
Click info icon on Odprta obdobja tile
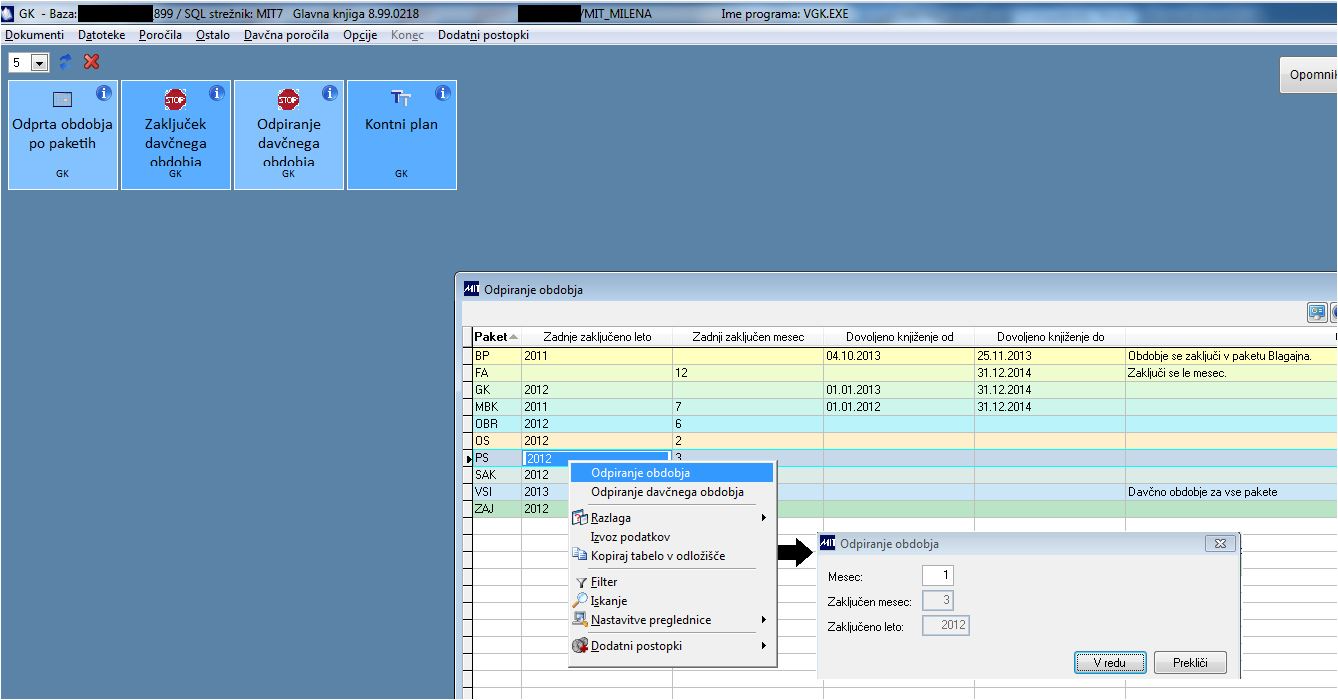pyautogui.click(x=104, y=93)
